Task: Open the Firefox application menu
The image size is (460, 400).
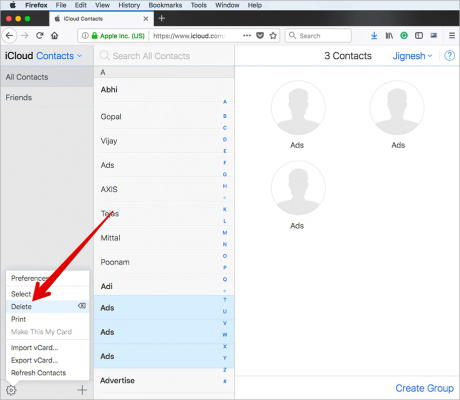Action: coord(36,5)
